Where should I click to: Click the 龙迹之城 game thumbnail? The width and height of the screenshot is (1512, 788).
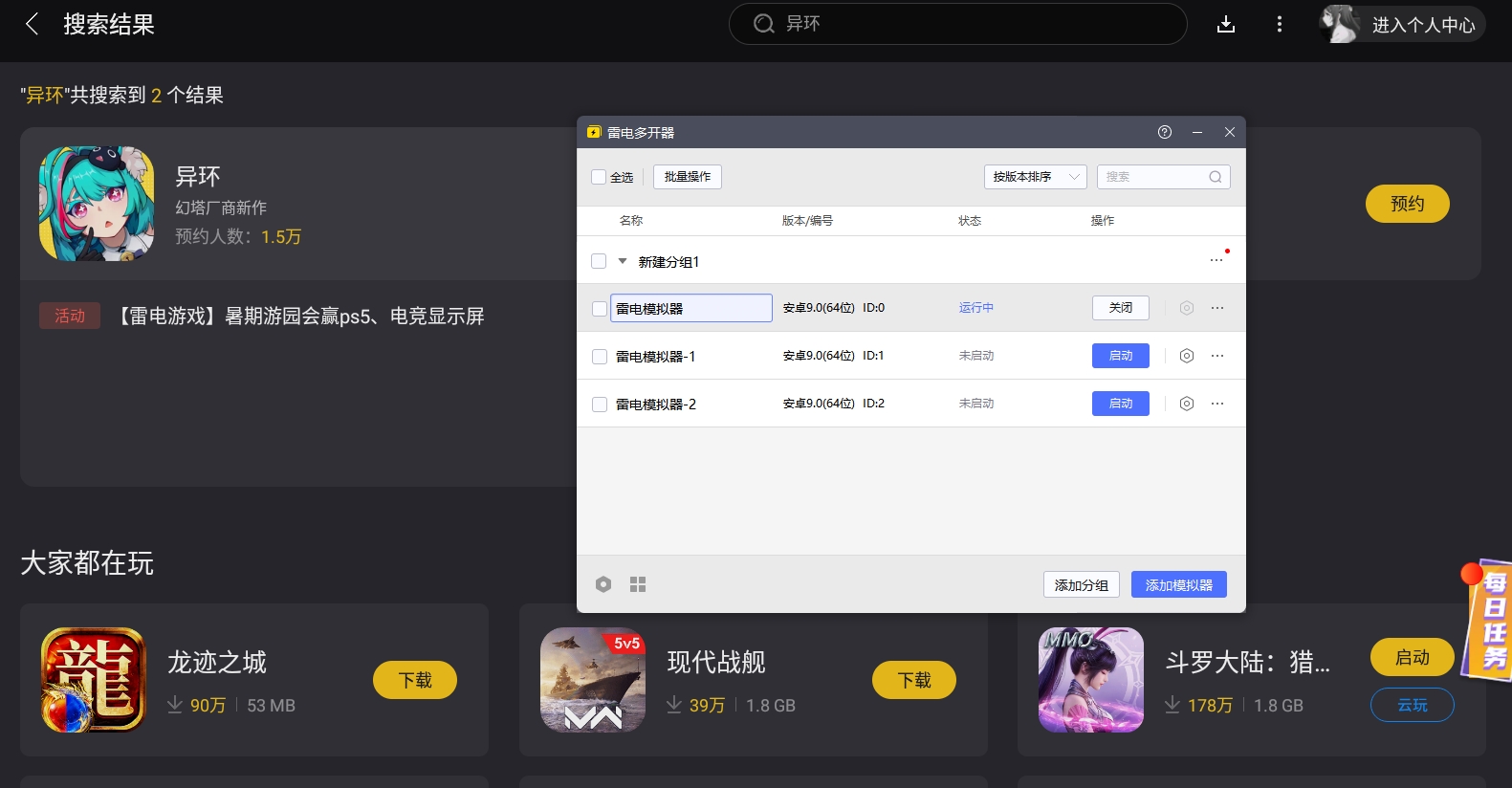pos(94,680)
